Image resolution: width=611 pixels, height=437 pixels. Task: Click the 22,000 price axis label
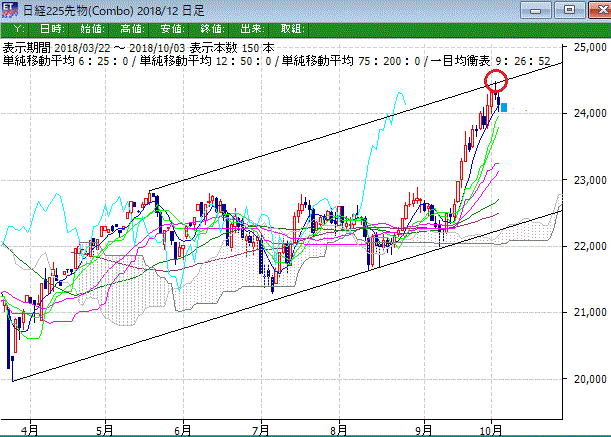(590, 246)
